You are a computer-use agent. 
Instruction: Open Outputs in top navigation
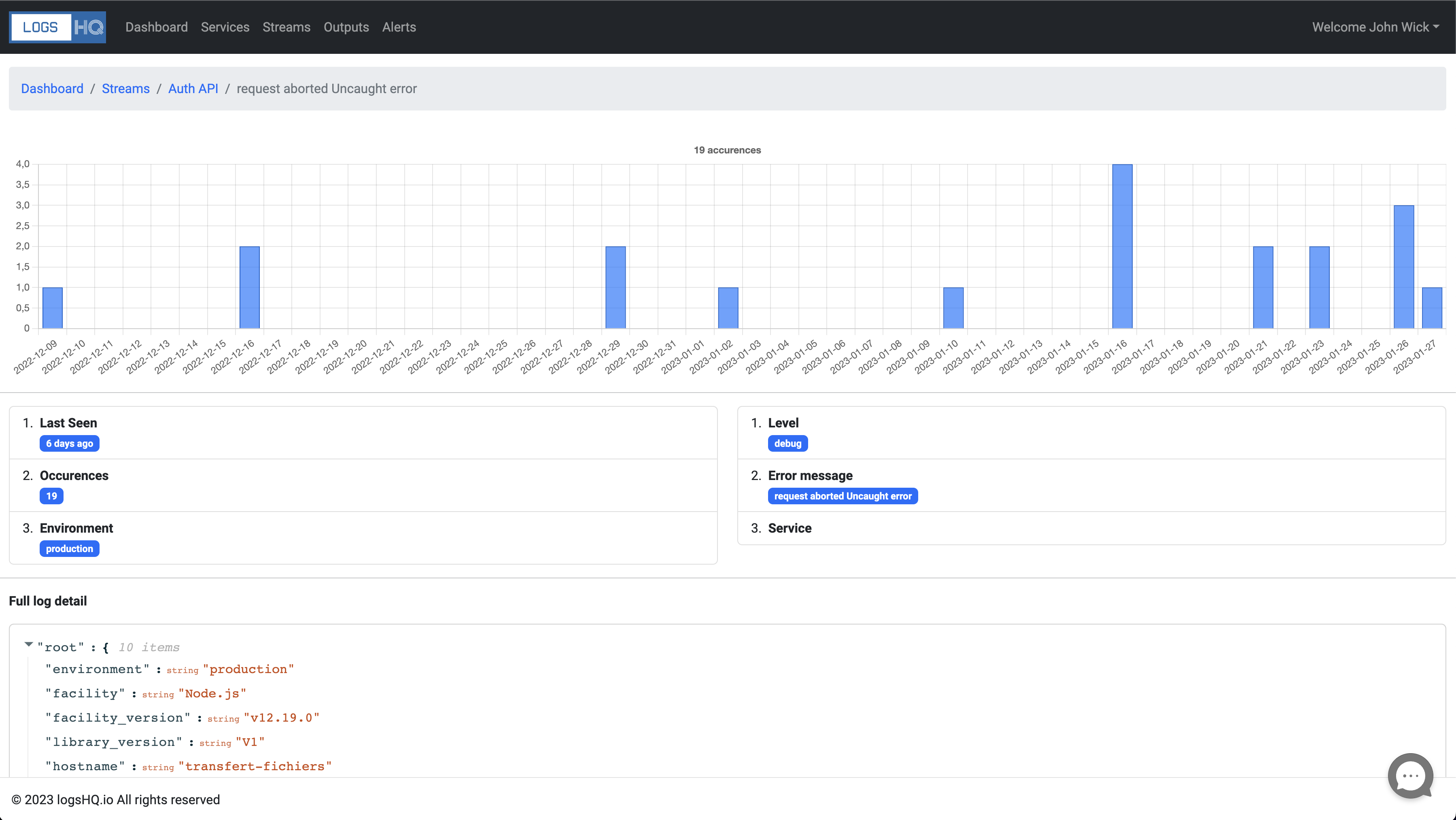point(346,27)
